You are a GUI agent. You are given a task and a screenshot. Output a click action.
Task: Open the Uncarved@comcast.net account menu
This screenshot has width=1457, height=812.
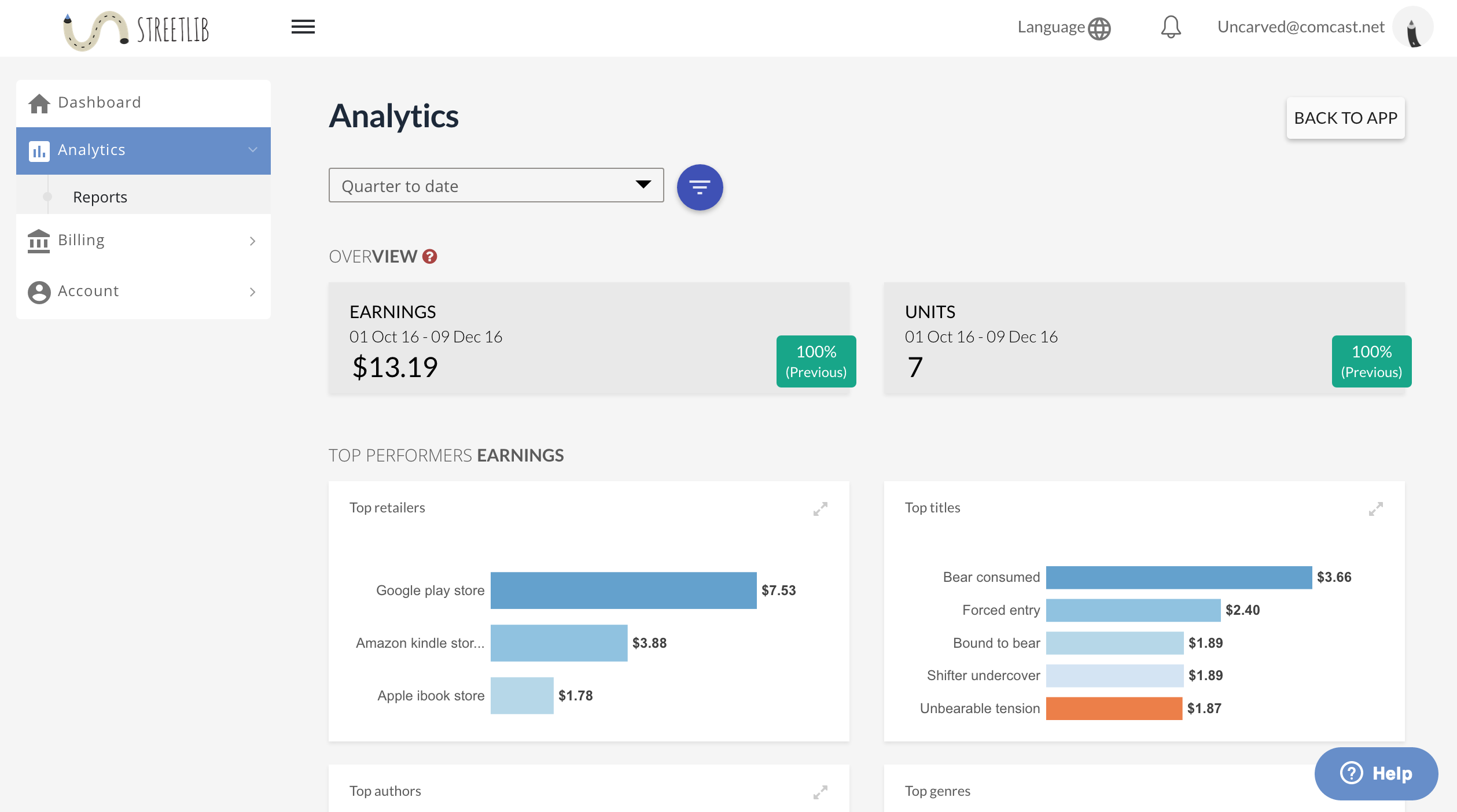coord(1301,27)
